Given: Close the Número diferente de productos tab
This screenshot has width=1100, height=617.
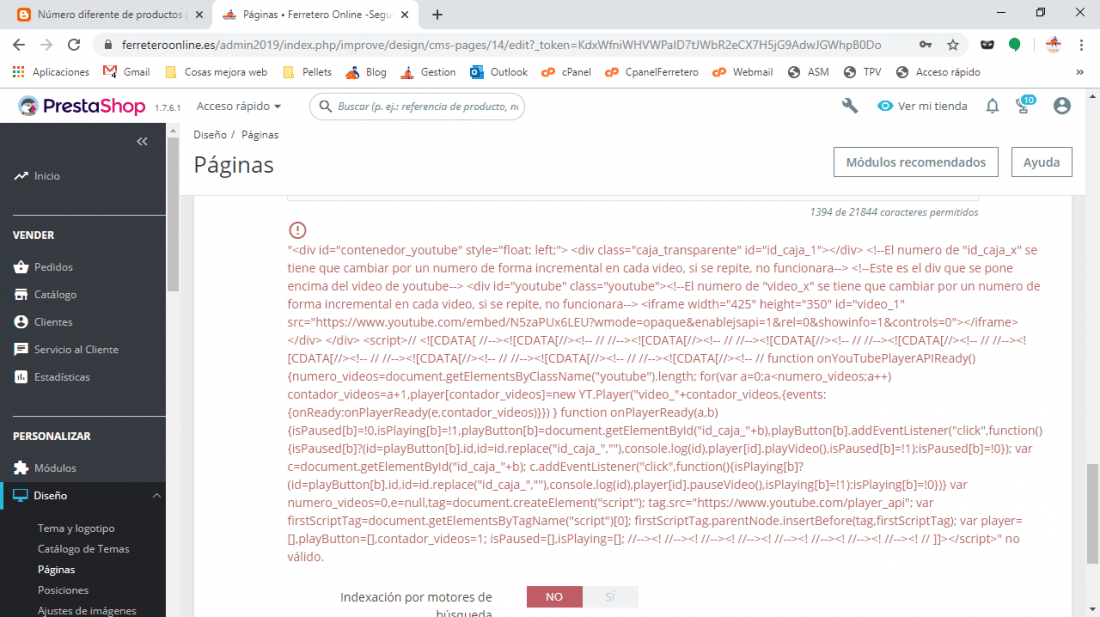Looking at the screenshot, I should (x=199, y=14).
